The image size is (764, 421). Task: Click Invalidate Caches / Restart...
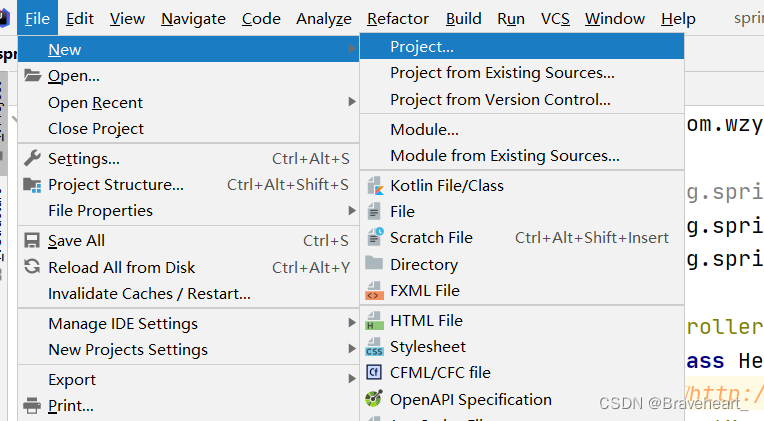tap(149, 294)
